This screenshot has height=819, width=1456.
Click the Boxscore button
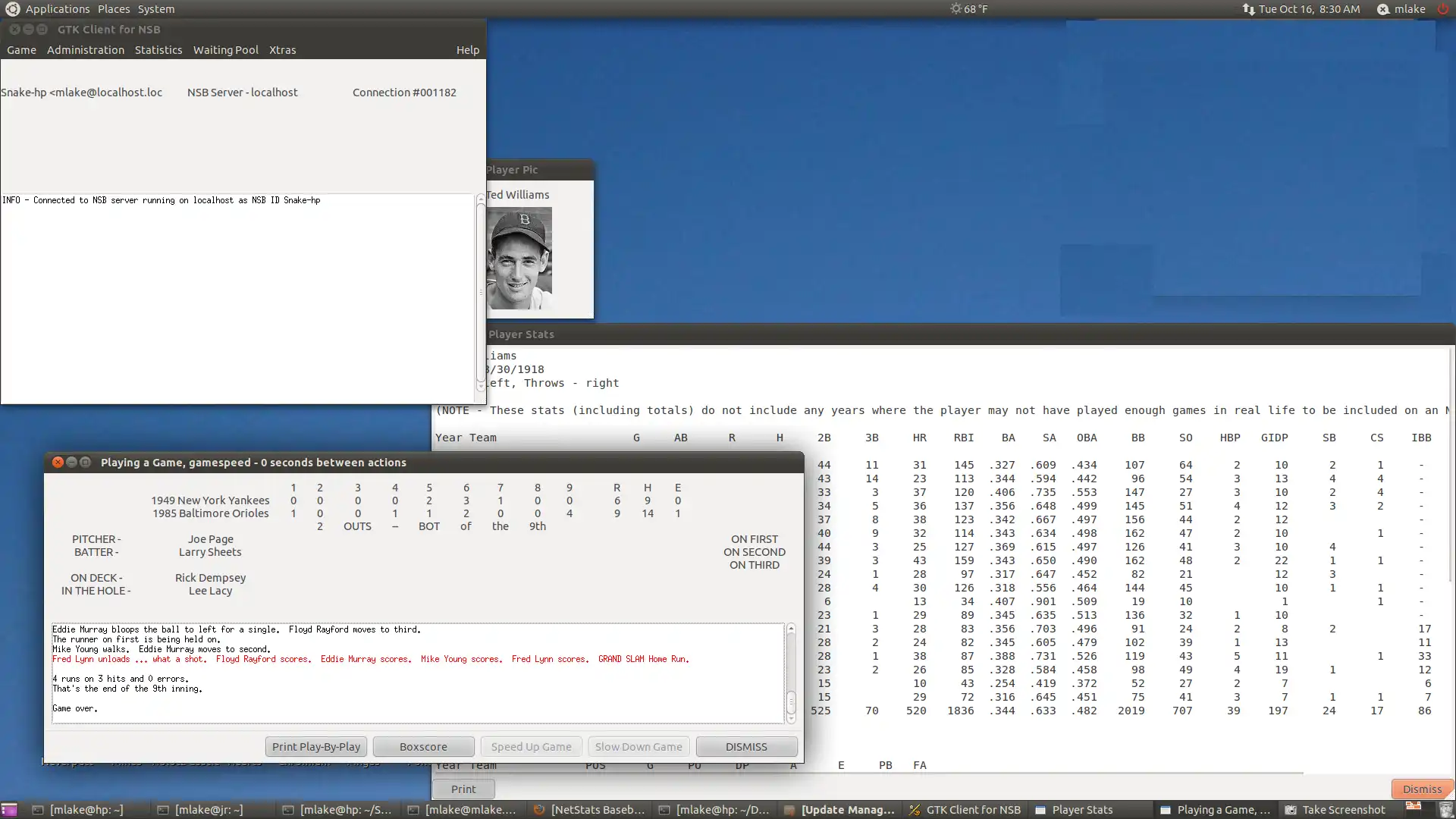(x=423, y=746)
